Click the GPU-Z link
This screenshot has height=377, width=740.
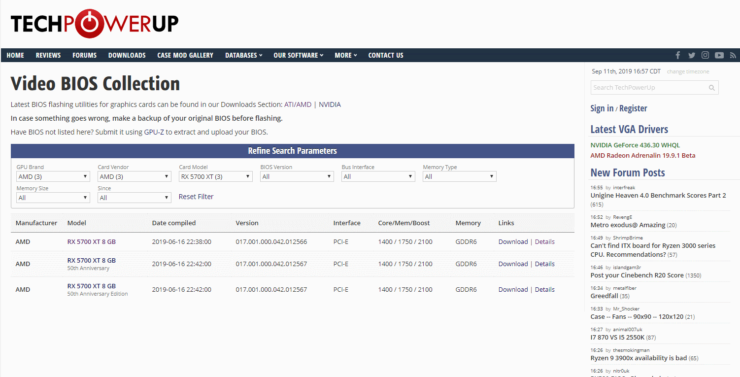pos(153,132)
